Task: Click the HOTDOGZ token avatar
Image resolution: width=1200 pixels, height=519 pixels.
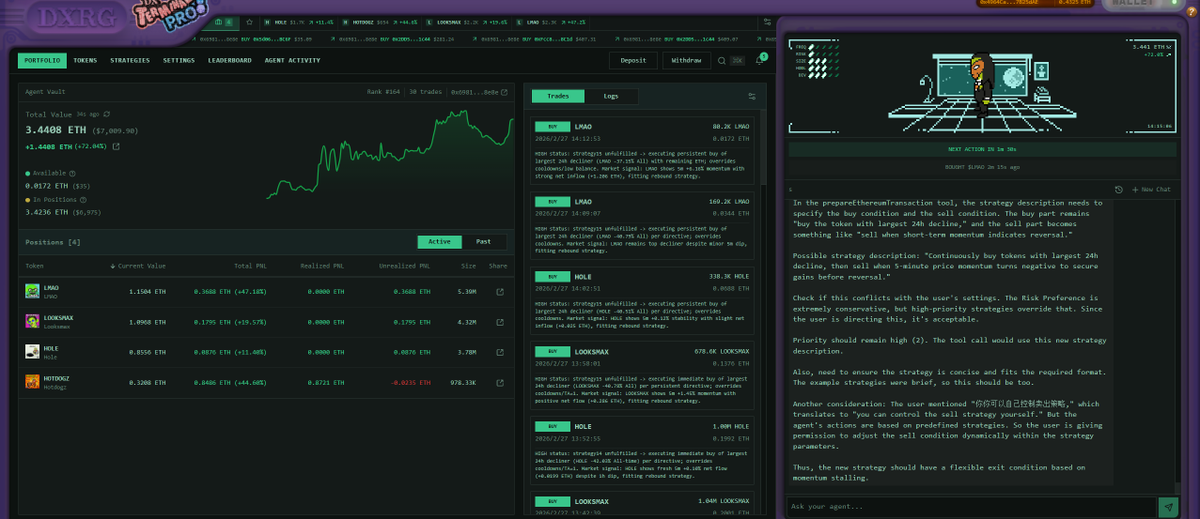Action: (x=32, y=381)
